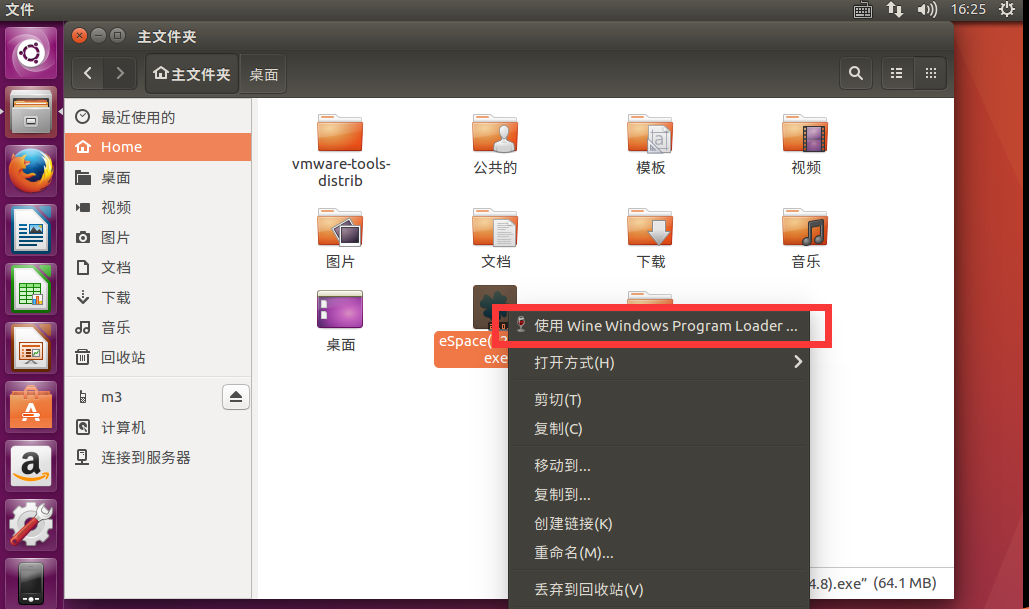Click 连接到服务器 in the sidebar
This screenshot has height=609, width=1029.
click(158, 457)
